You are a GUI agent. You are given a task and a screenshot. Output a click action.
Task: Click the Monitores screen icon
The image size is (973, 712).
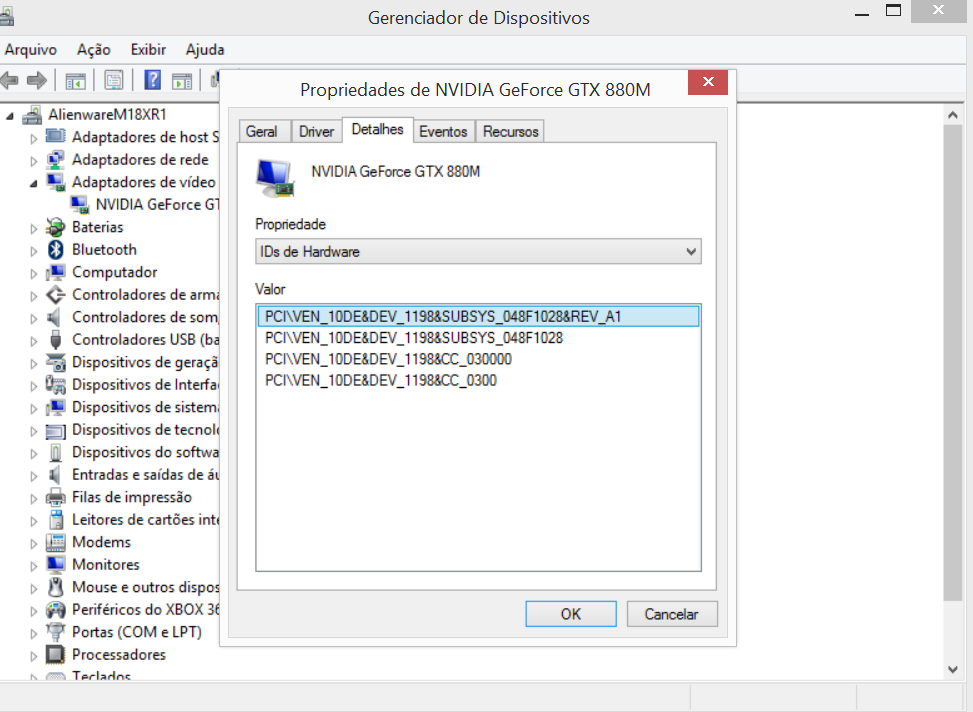(55, 565)
